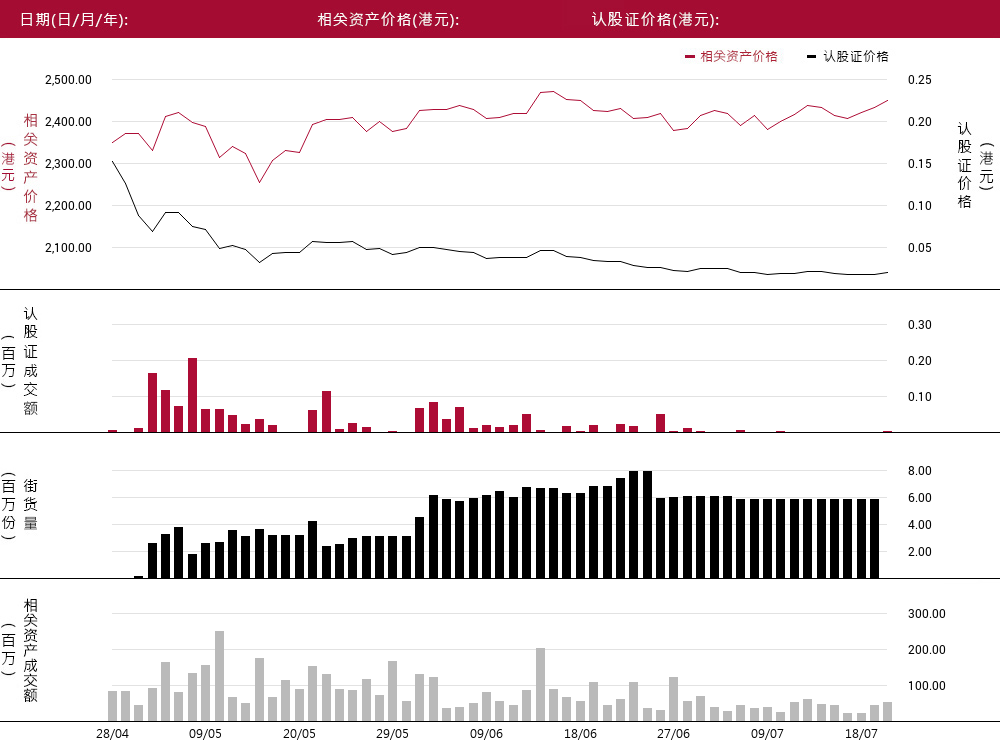Click the 4.00 outstanding quantity axis value
This screenshot has width=1000, height=751.
point(920,525)
